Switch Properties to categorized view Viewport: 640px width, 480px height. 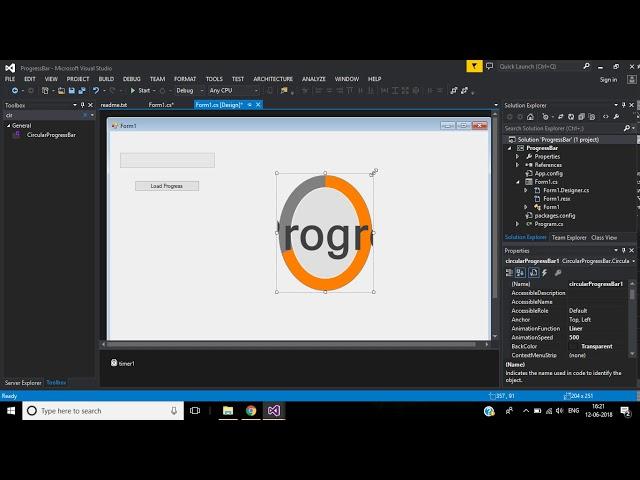tap(510, 272)
